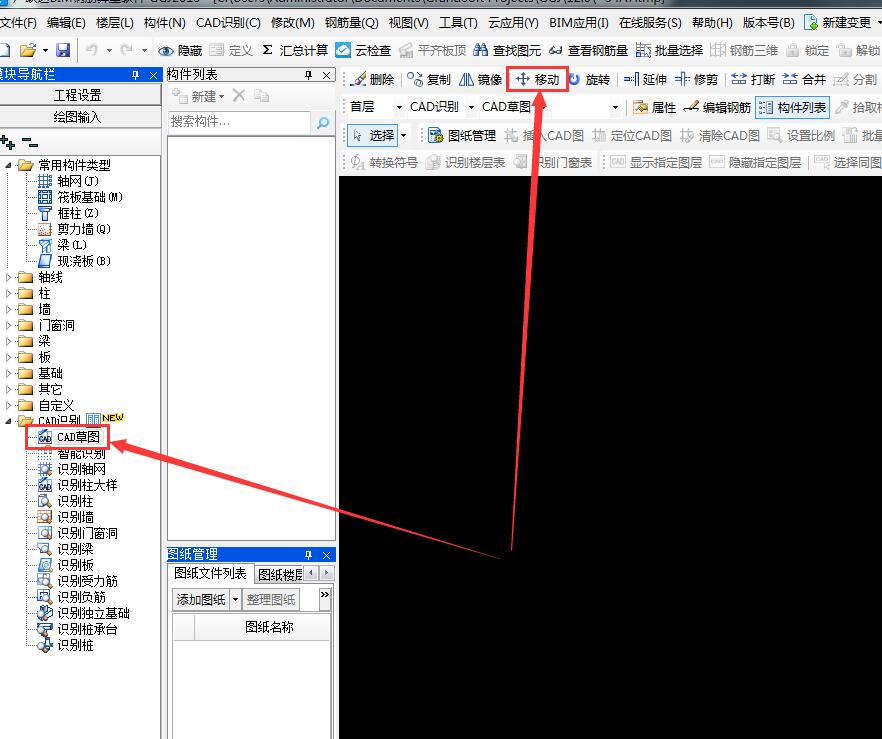The image size is (882, 739).
Task: Start the 云检查 cloud check
Action: [x=363, y=50]
